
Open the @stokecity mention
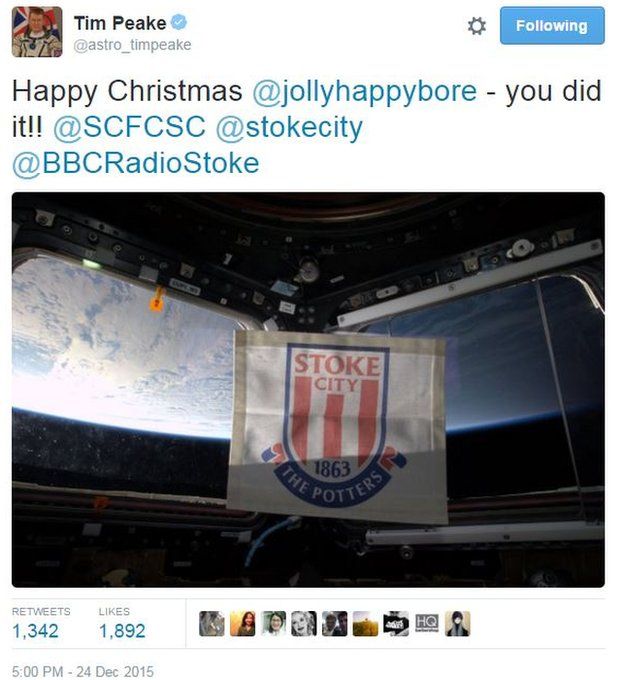[289, 128]
